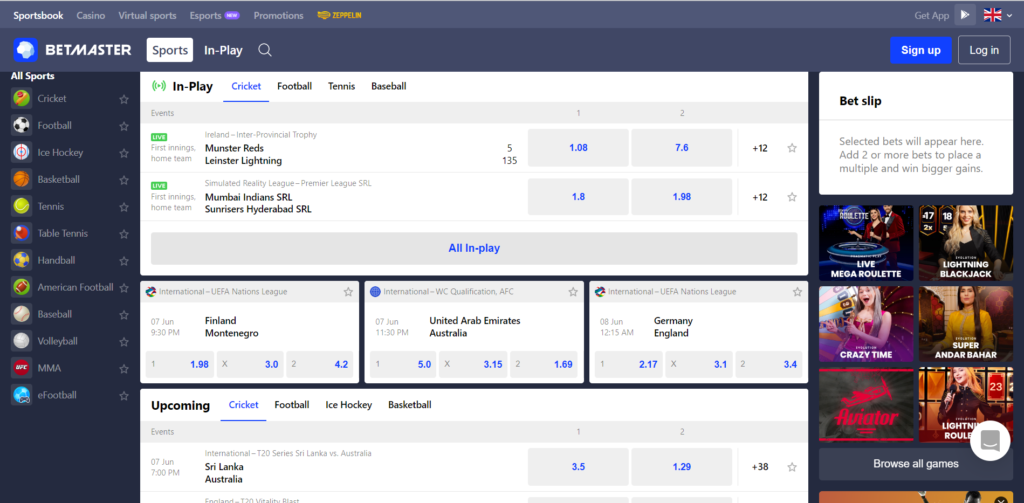Click the Betmaster logo
The image size is (1024, 503).
pos(72,50)
